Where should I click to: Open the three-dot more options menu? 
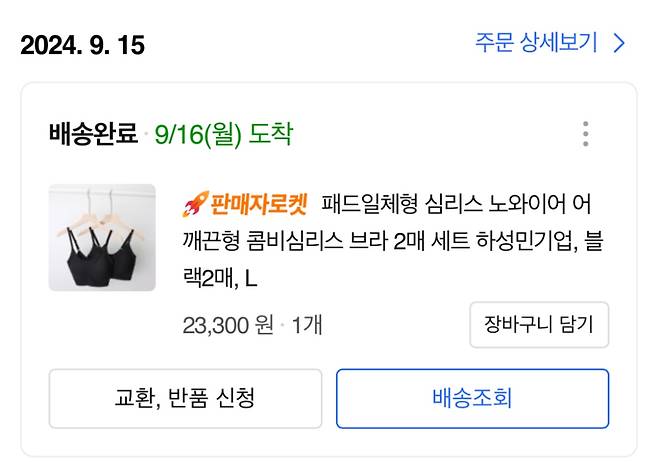(585, 134)
